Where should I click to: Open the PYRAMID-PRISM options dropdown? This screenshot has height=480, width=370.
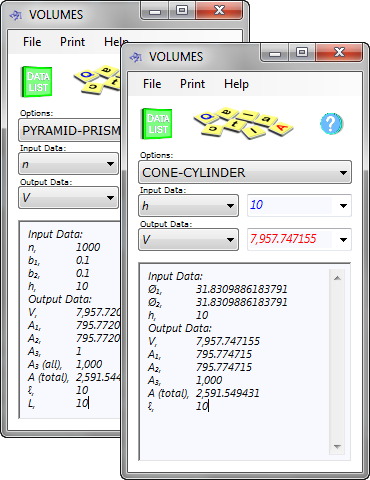point(69,130)
